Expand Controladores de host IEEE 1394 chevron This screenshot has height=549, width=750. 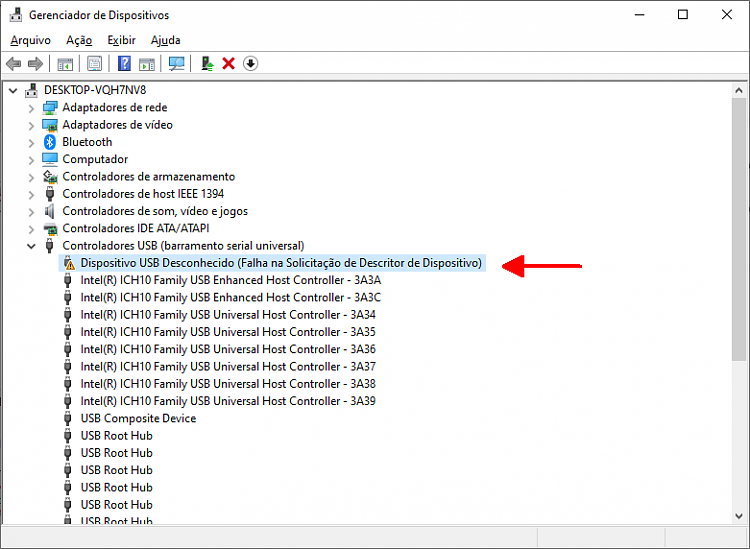(31, 194)
